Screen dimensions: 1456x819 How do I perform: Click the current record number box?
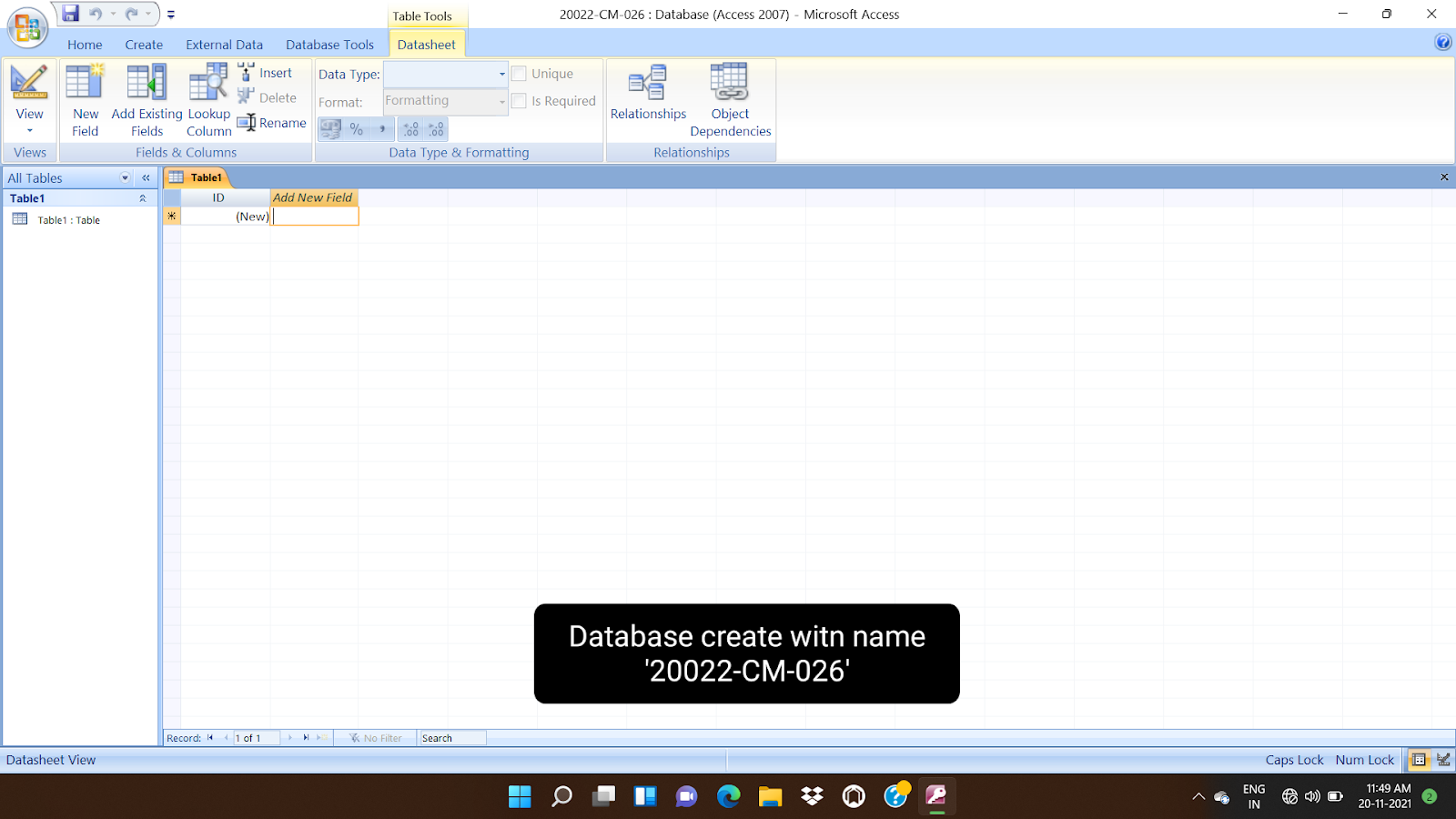[x=257, y=738]
